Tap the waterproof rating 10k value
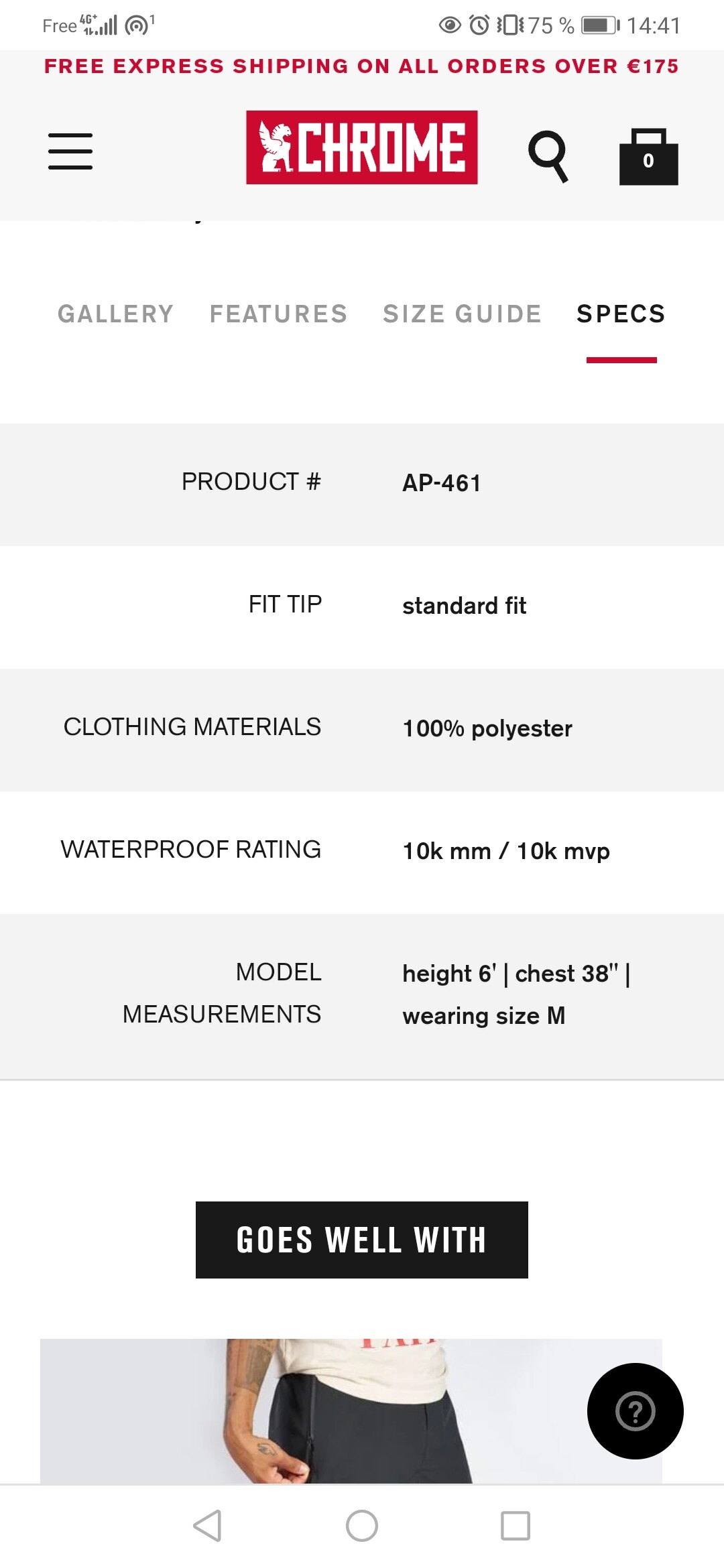 [x=506, y=851]
